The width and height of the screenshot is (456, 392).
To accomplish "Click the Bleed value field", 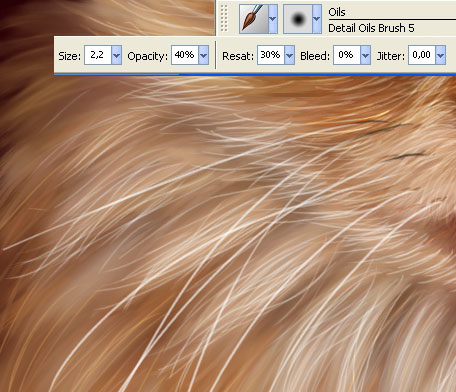I will pos(347,55).
